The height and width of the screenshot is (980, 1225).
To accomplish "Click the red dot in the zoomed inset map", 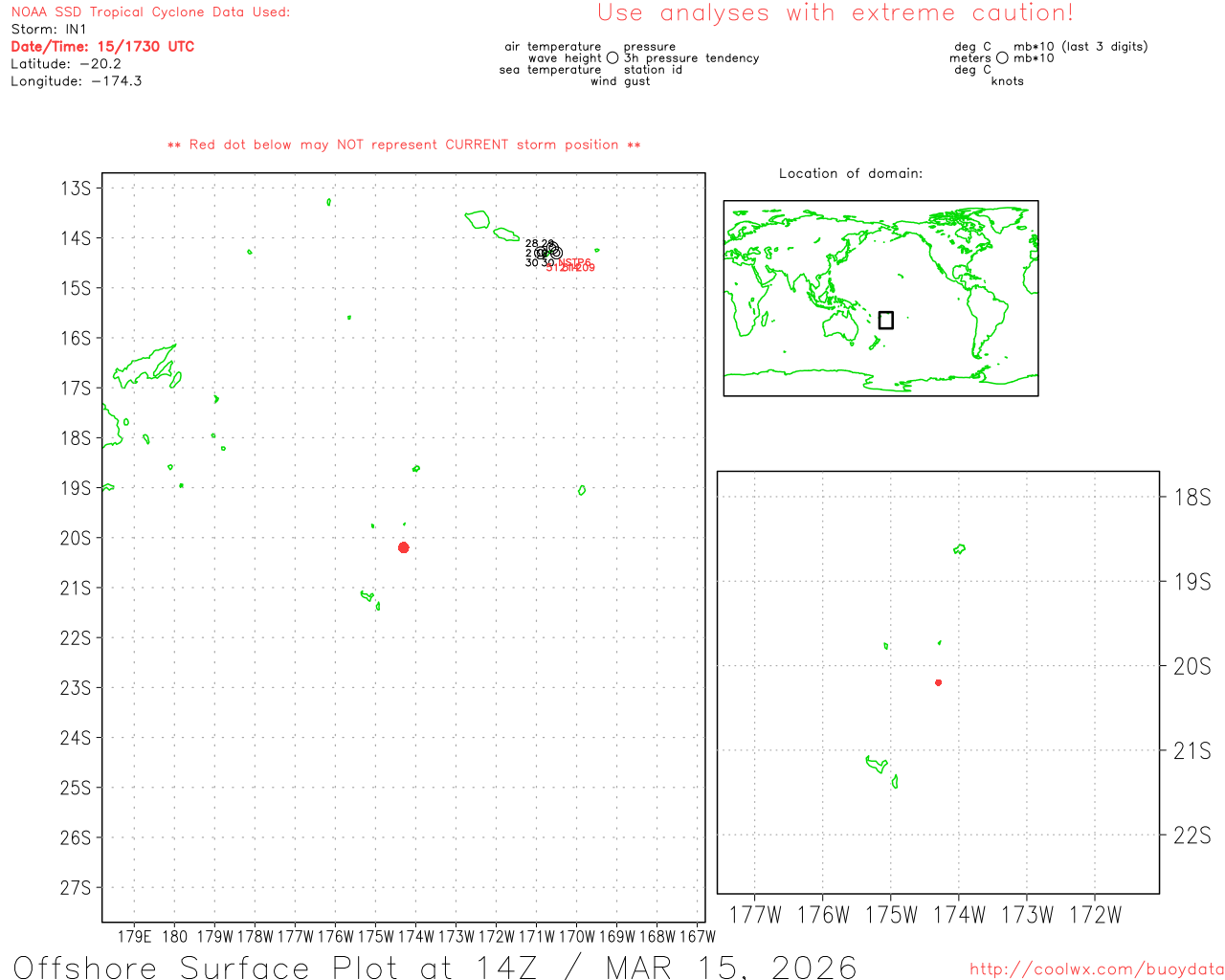I will 938,682.
